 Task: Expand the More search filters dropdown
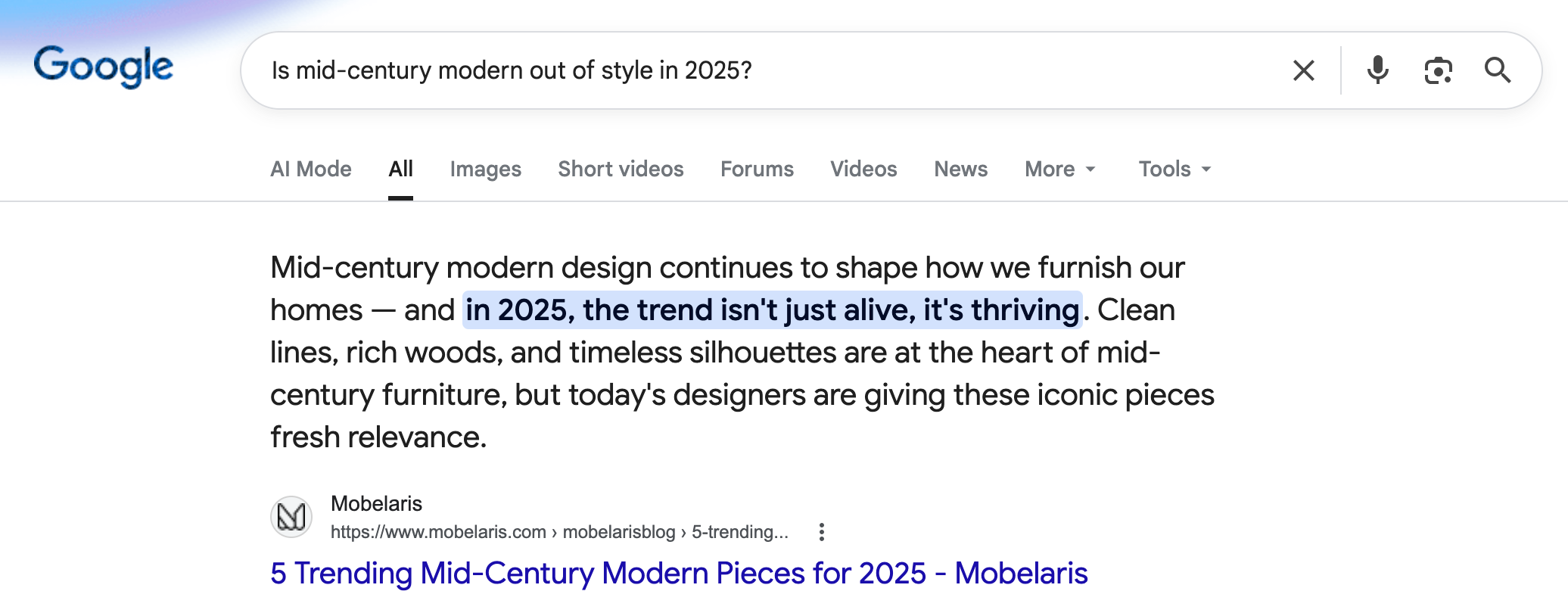[x=1060, y=169]
